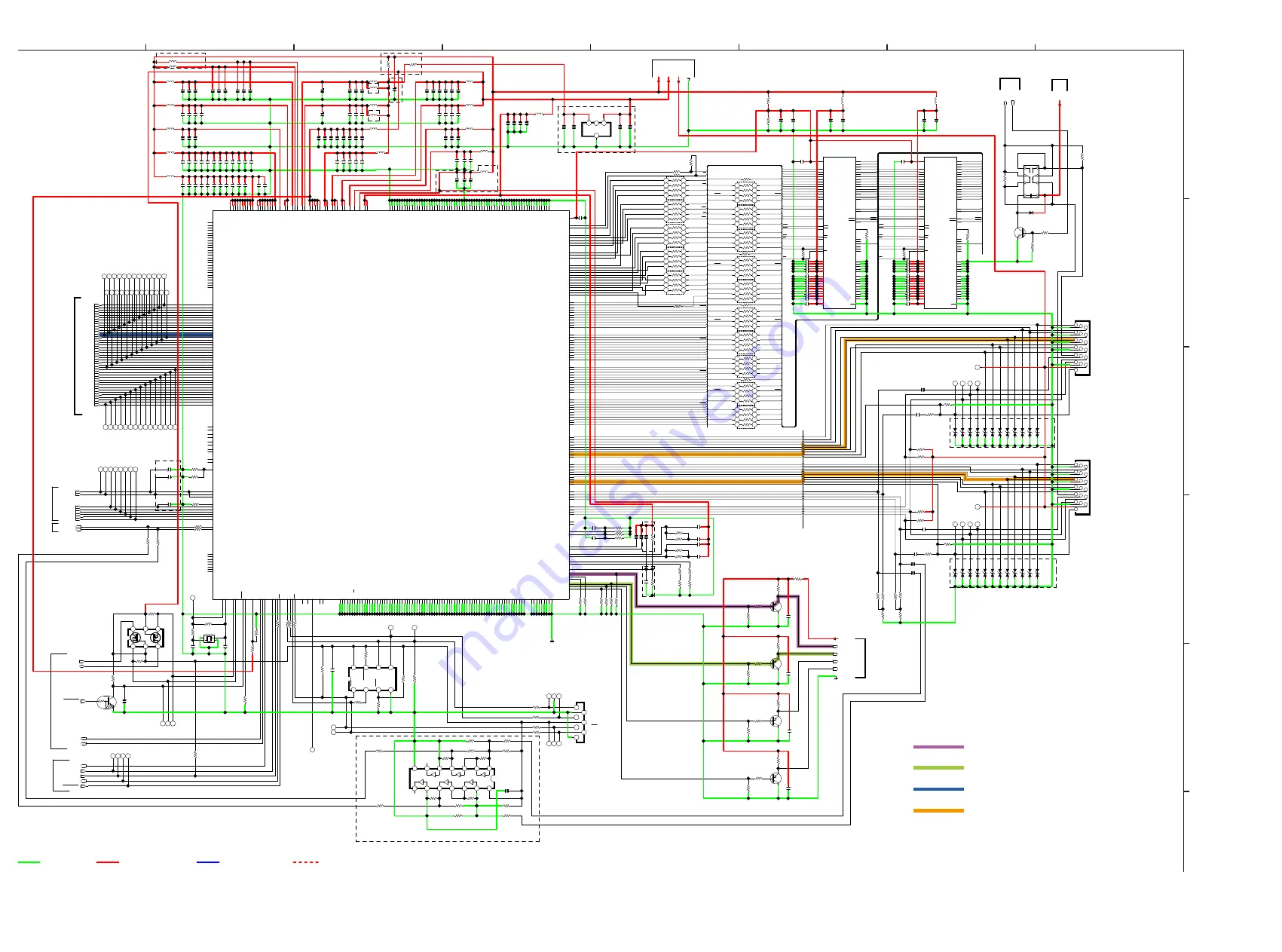1282x952 pixels.
Task: Click the bright green legend line at bottom left
Action: (x=29, y=862)
